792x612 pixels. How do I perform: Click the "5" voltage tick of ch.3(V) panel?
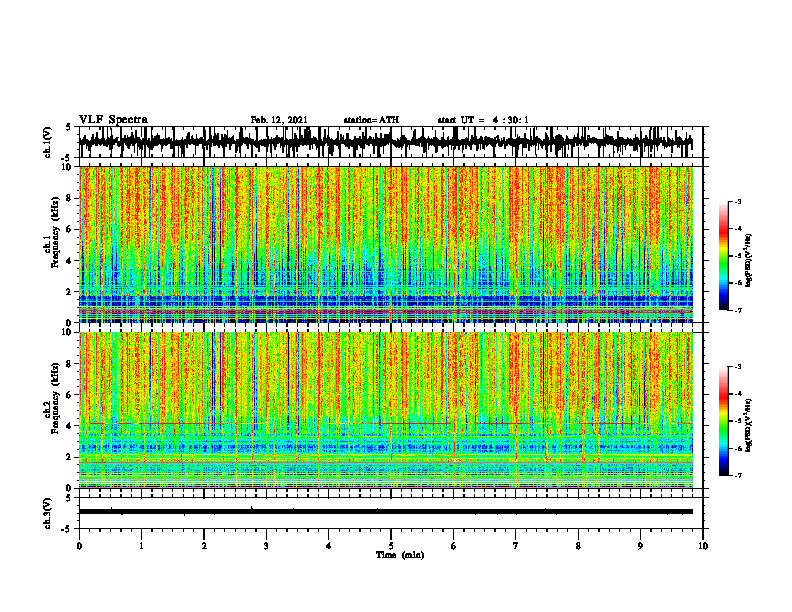69,498
